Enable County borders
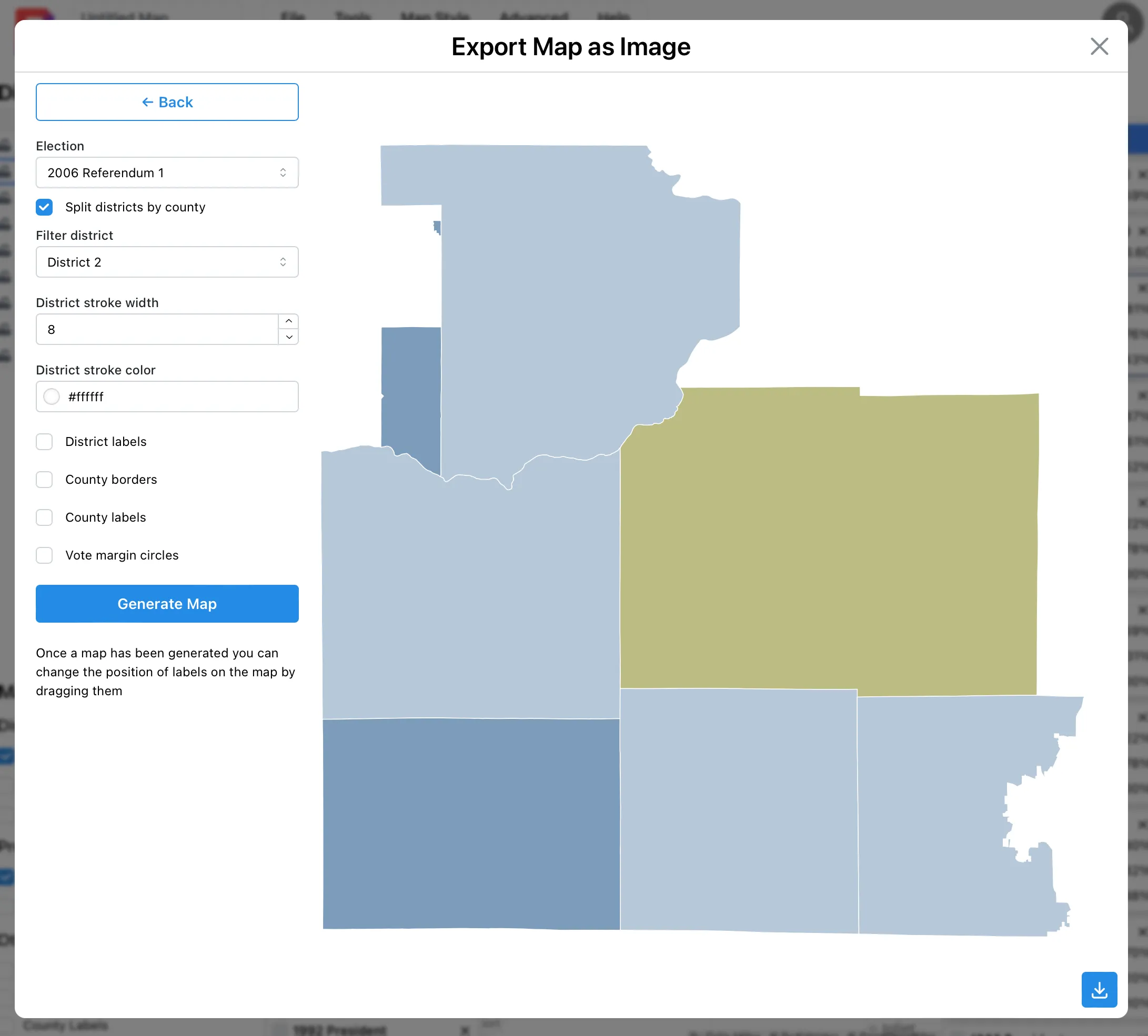The width and height of the screenshot is (1148, 1036). [x=44, y=479]
